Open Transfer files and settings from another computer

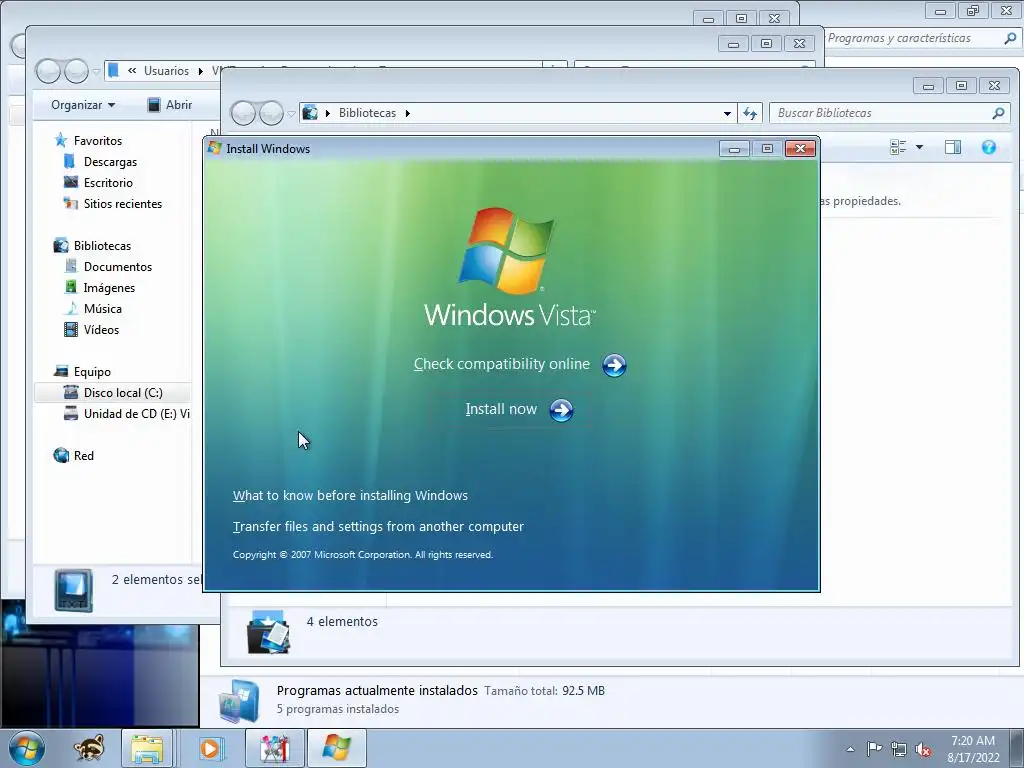tap(378, 526)
